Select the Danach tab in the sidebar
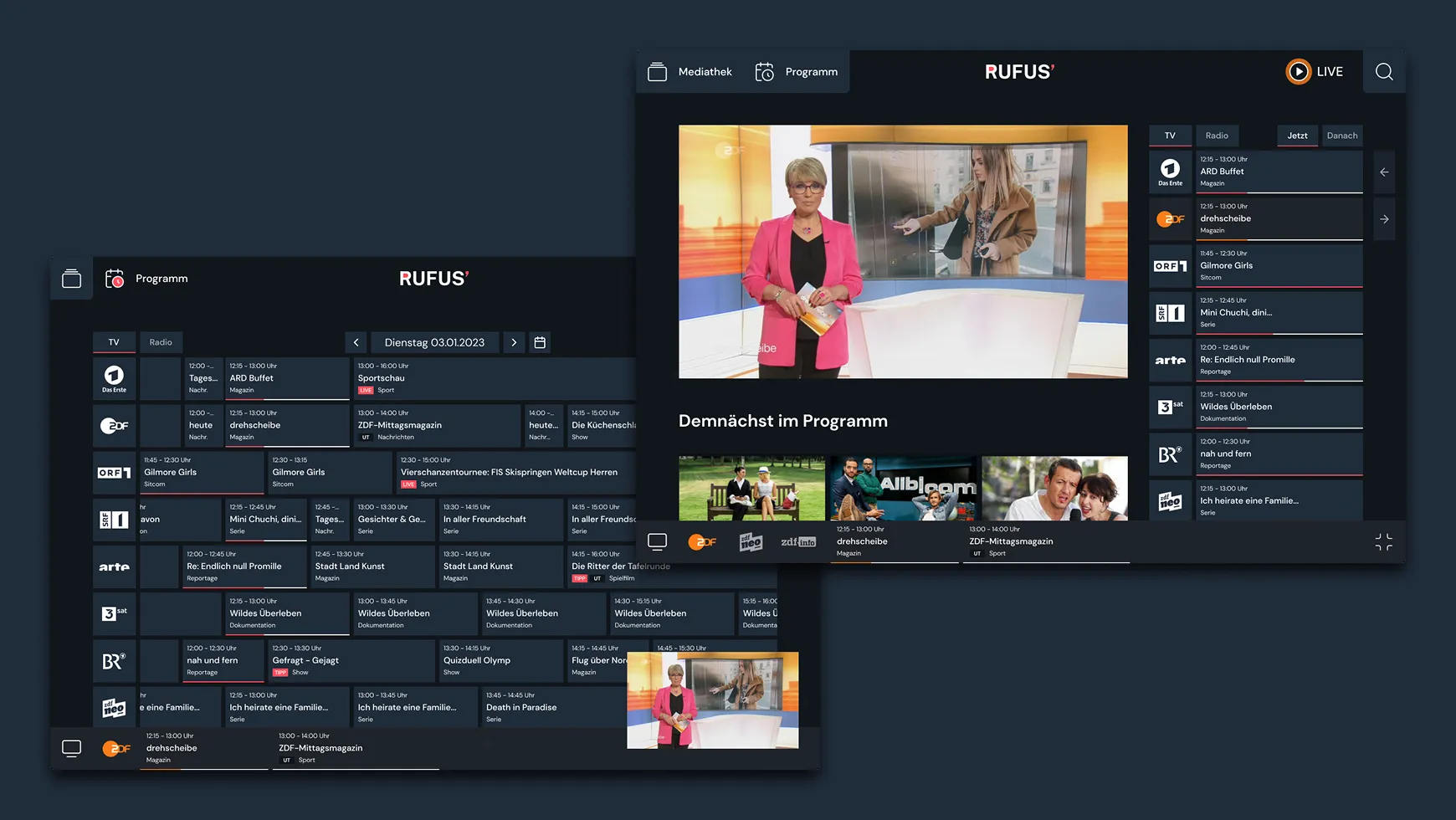 pyautogui.click(x=1342, y=136)
